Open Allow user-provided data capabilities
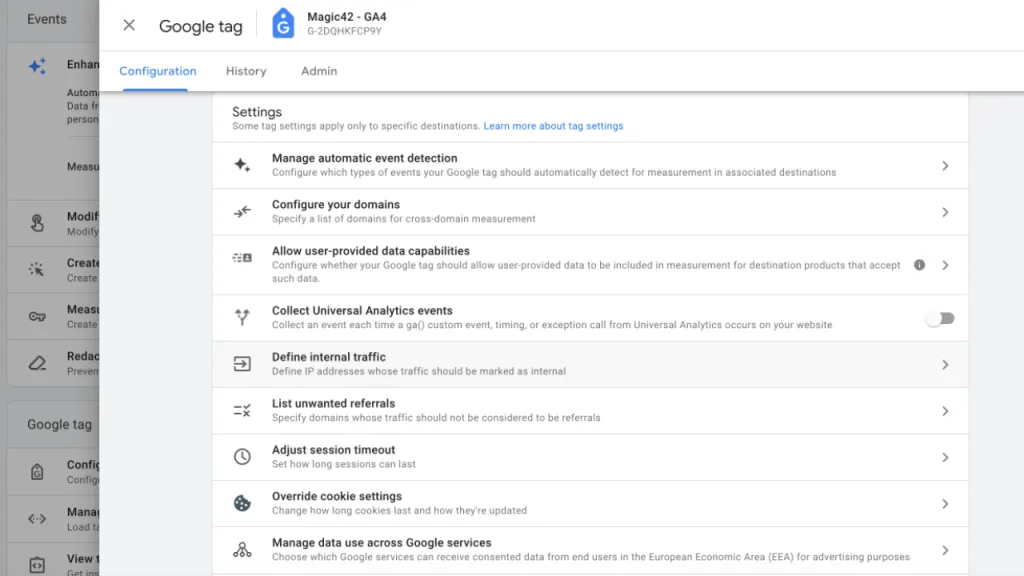 [x=590, y=264]
